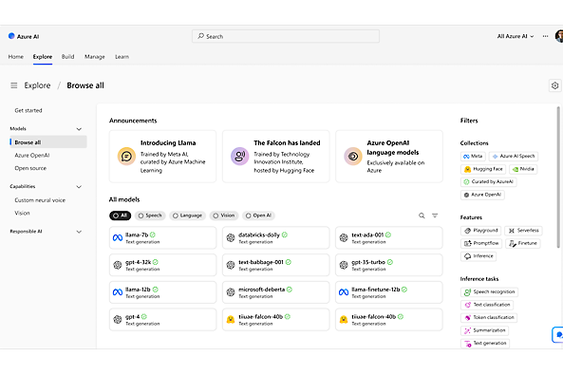Open page settings gear icon

(x=555, y=85)
